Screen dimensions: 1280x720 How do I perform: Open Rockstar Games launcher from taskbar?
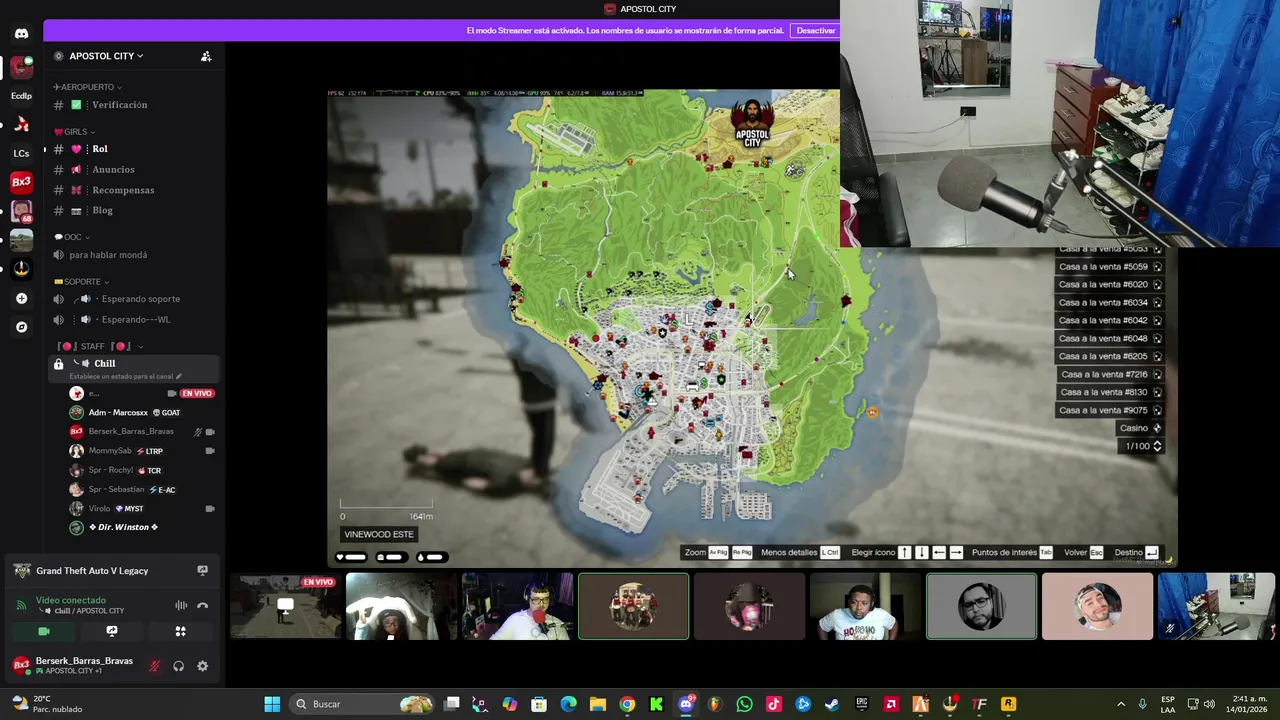[1008, 704]
